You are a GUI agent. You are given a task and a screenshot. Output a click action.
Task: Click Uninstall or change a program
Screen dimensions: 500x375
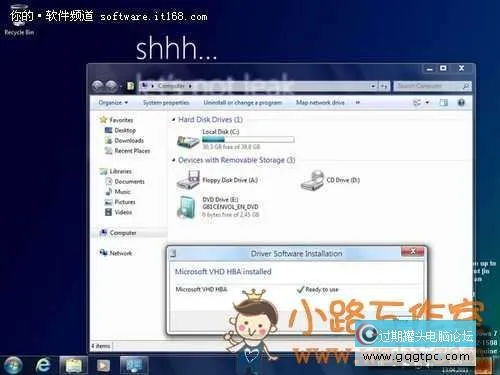(243, 103)
